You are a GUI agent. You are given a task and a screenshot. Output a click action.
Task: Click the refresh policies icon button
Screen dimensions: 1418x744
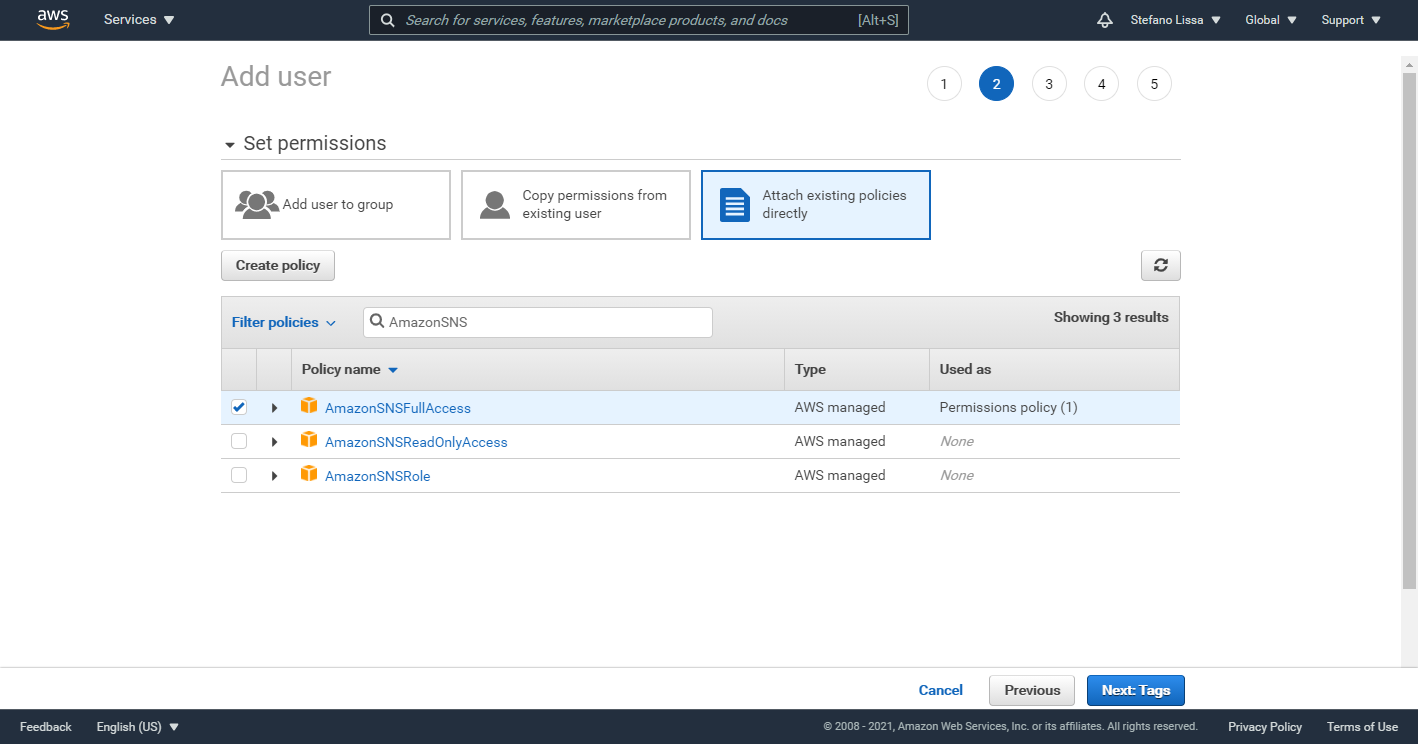[1160, 265]
